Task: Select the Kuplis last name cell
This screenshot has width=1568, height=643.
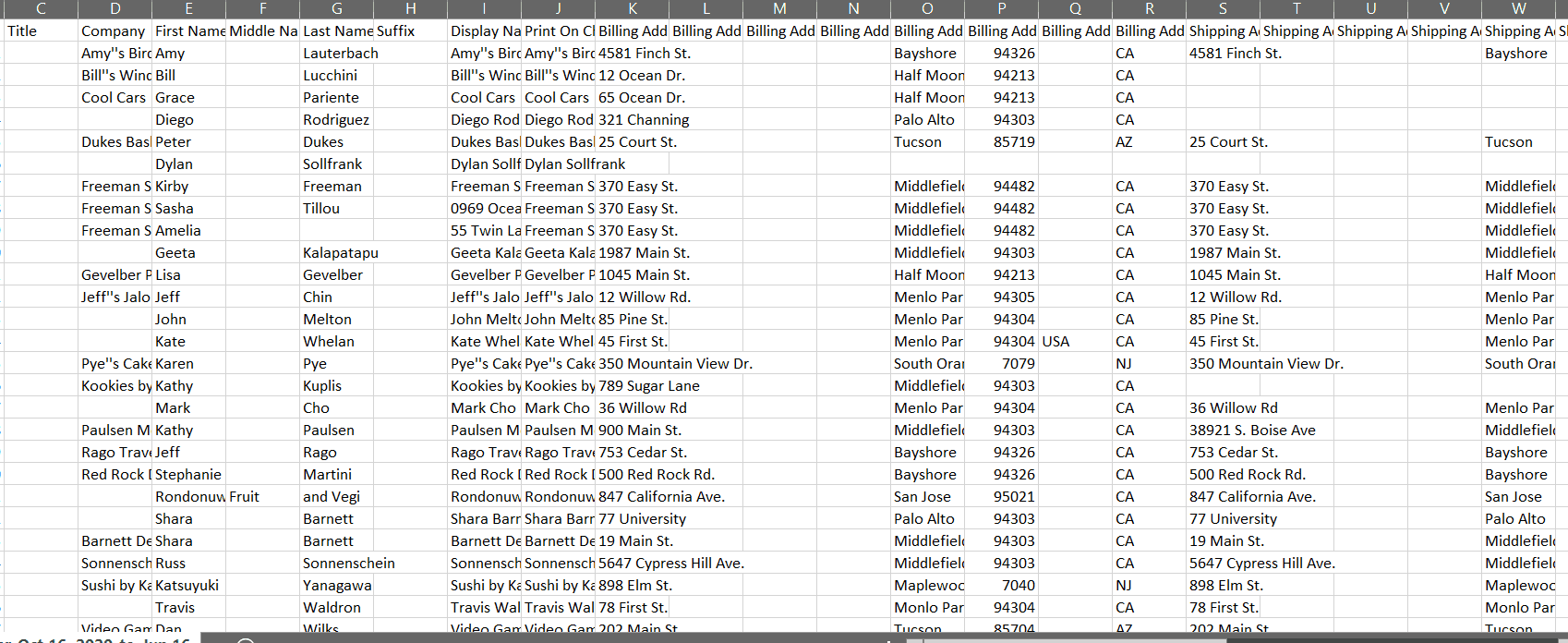Action: [337, 385]
